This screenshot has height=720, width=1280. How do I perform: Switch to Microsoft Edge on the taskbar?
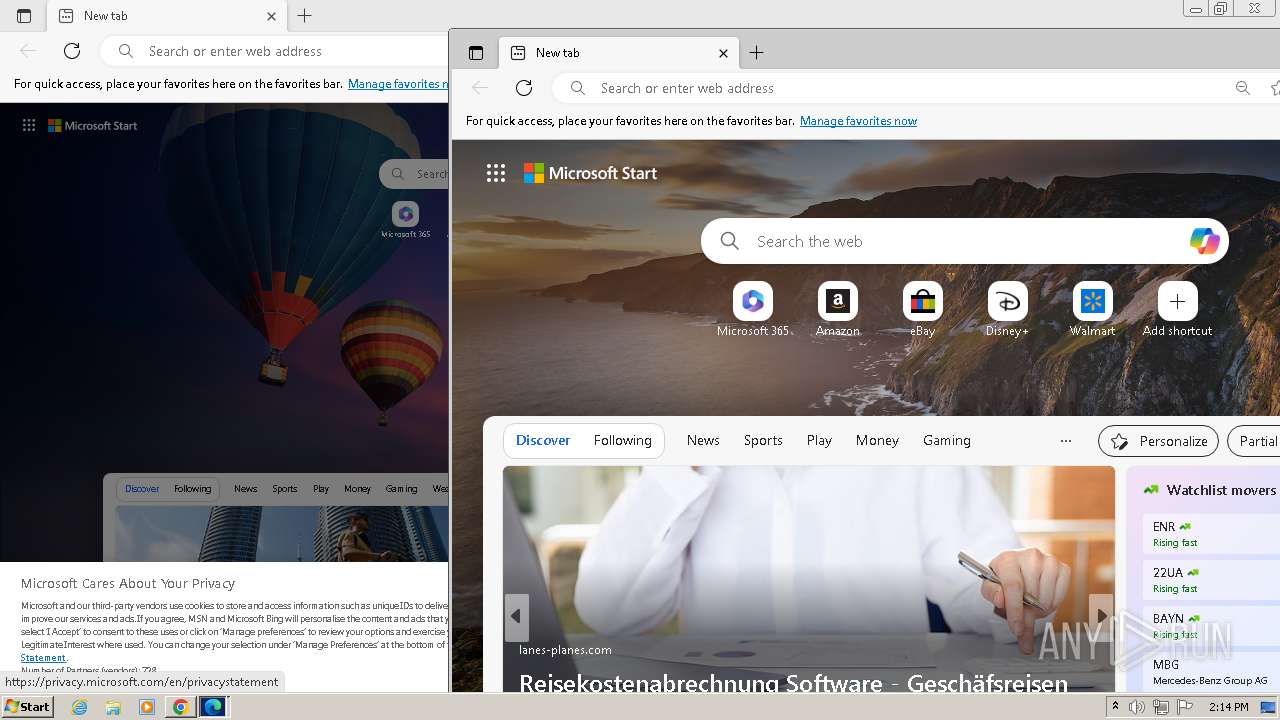tap(214, 707)
